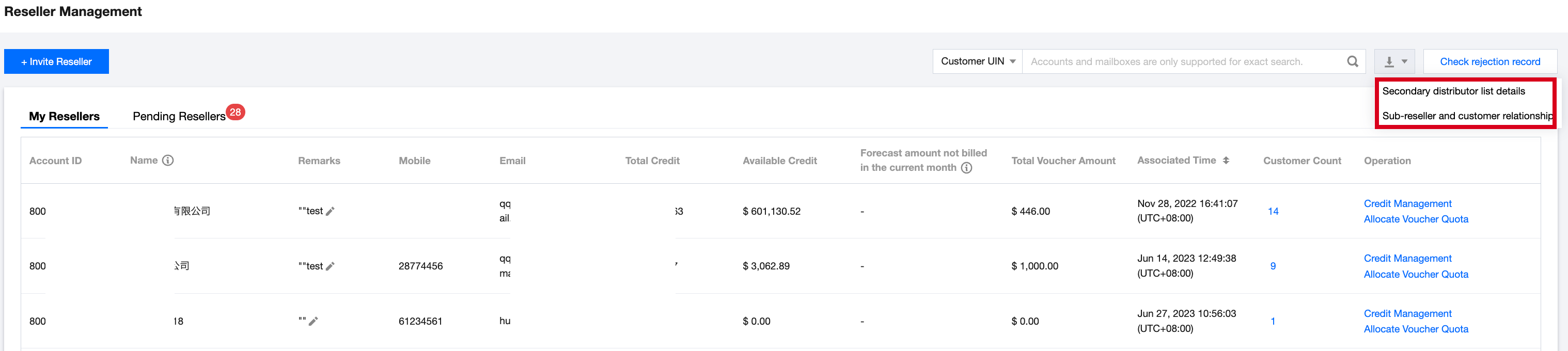
Task: Click the search magnifier icon
Action: tap(1352, 61)
